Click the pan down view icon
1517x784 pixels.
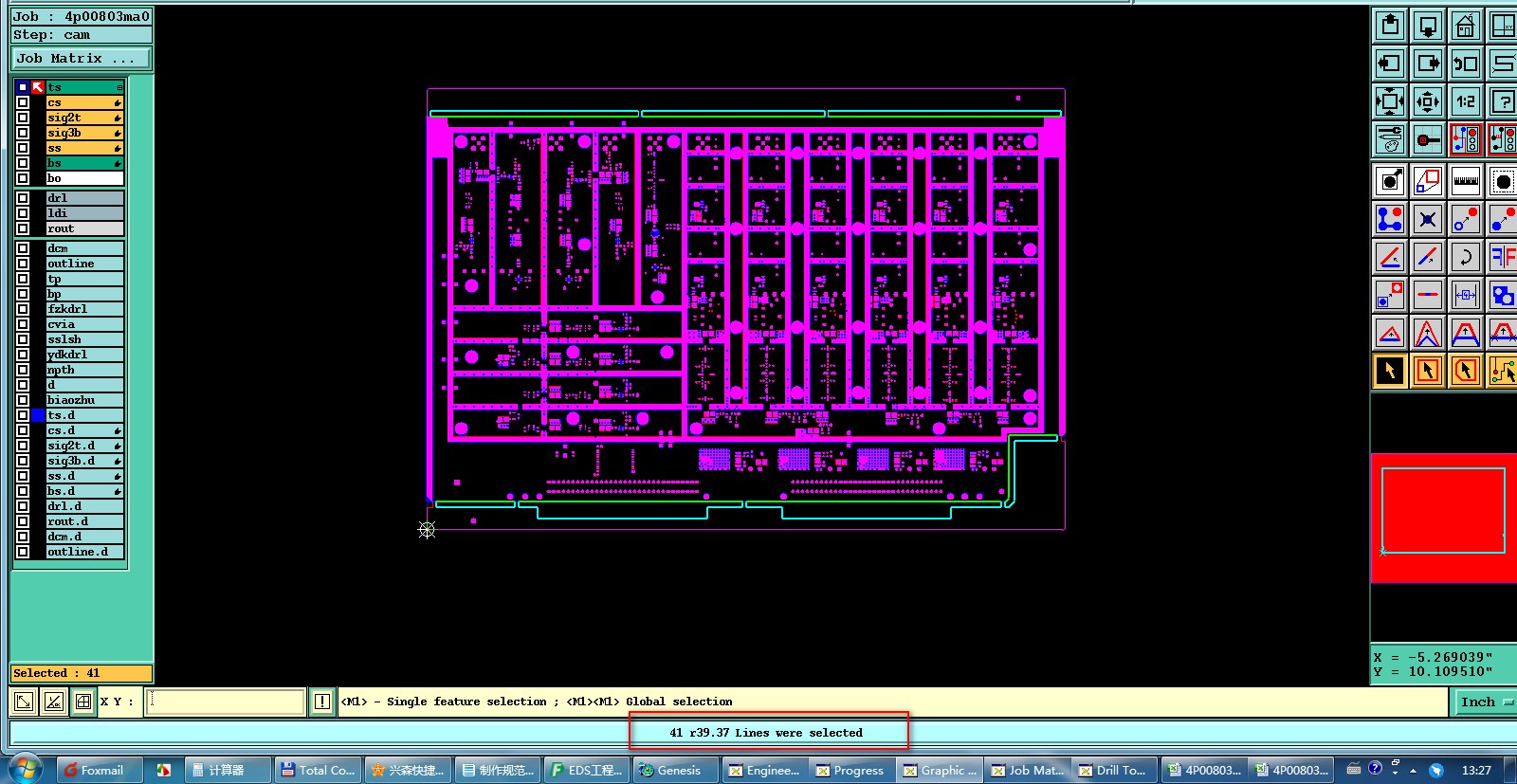click(1428, 26)
